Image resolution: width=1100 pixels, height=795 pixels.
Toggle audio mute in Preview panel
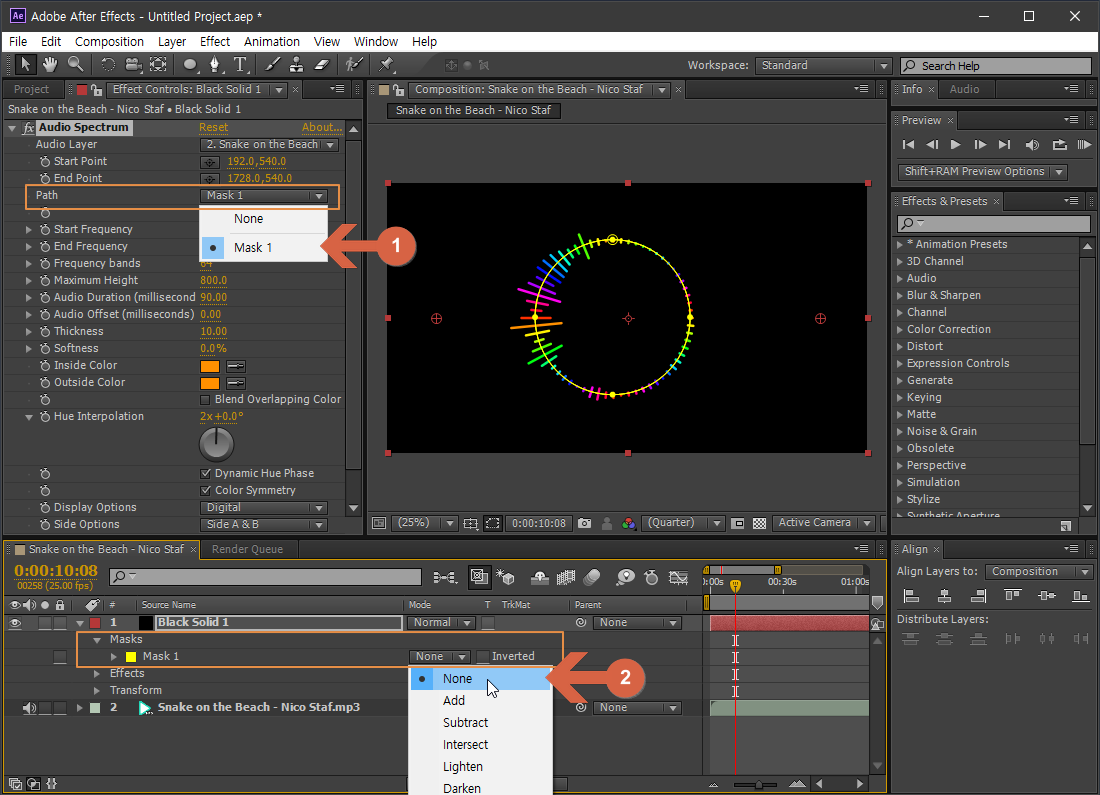coord(1032,145)
